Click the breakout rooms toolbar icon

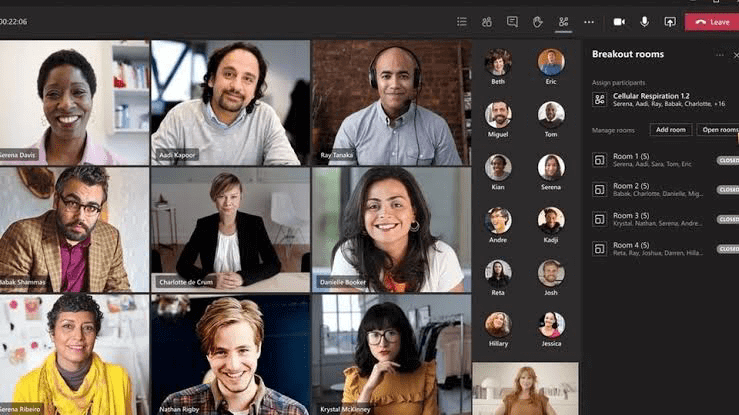(563, 21)
